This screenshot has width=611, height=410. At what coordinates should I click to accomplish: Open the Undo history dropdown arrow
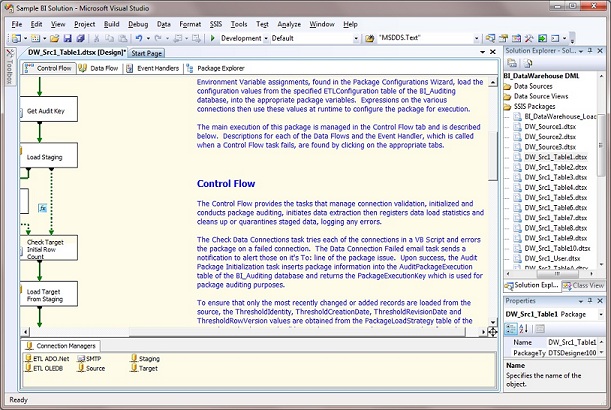coord(148,38)
